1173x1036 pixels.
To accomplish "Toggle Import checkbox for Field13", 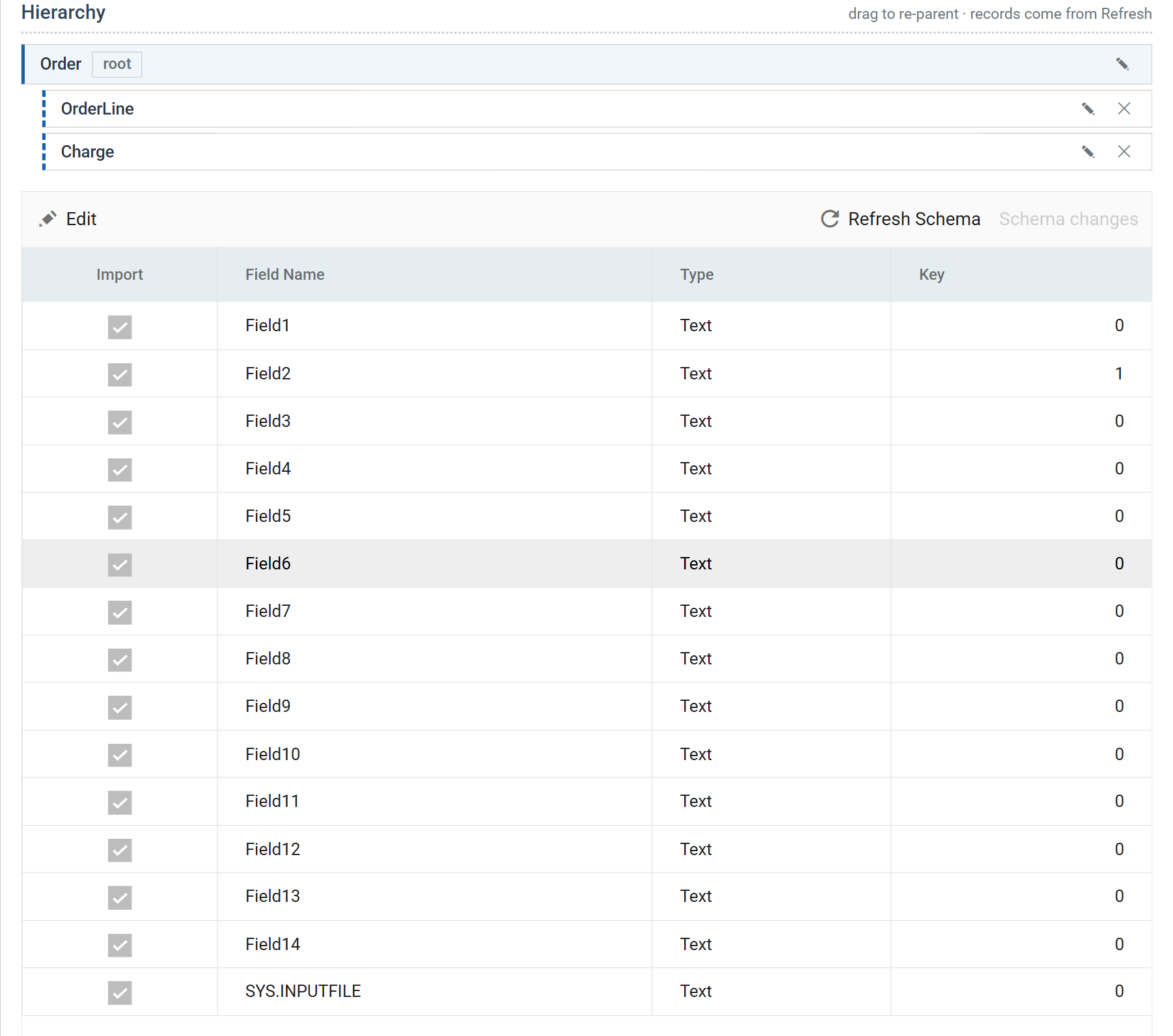I will tap(120, 897).
